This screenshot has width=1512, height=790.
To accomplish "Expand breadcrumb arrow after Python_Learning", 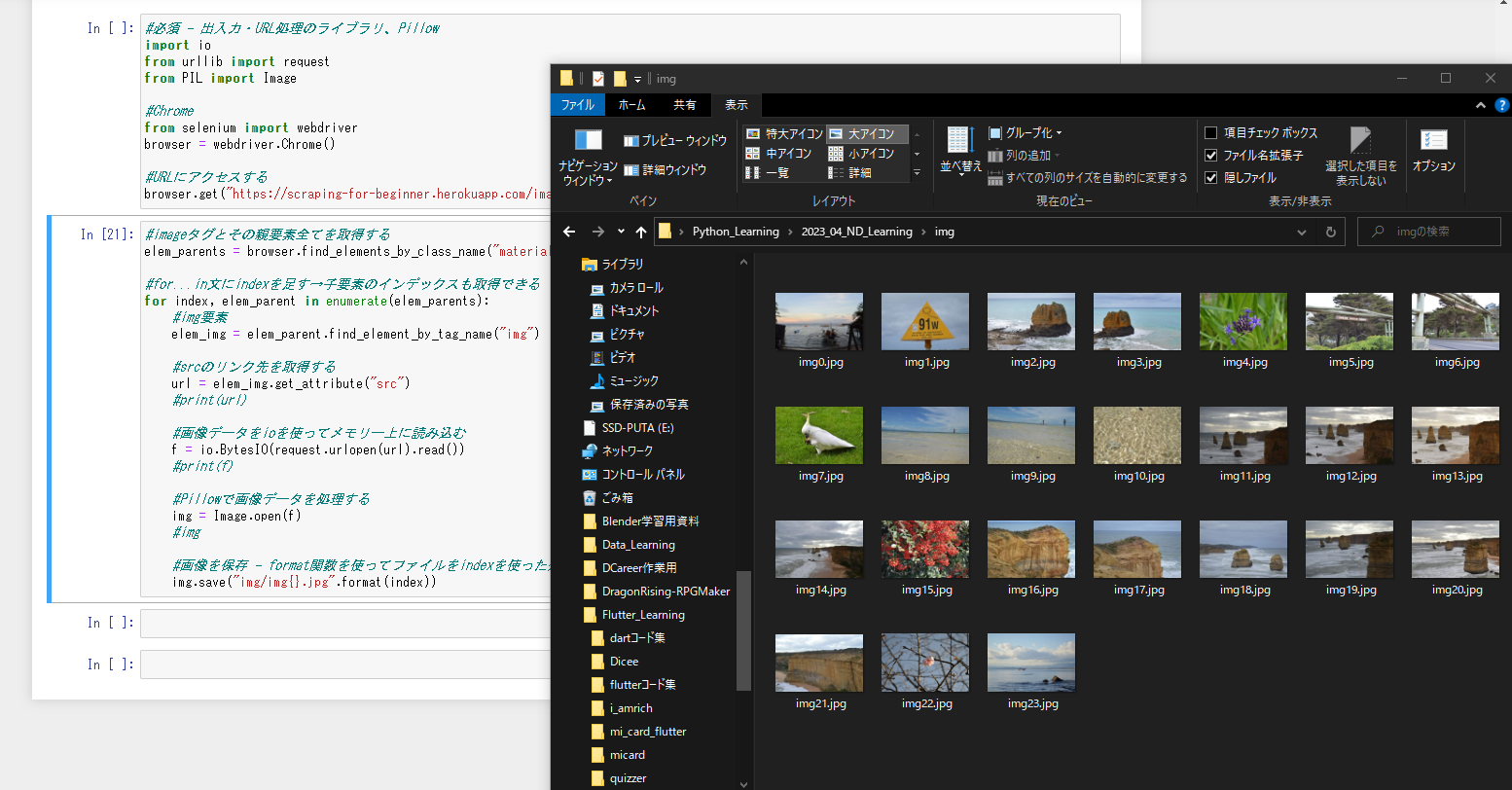I will [x=791, y=232].
